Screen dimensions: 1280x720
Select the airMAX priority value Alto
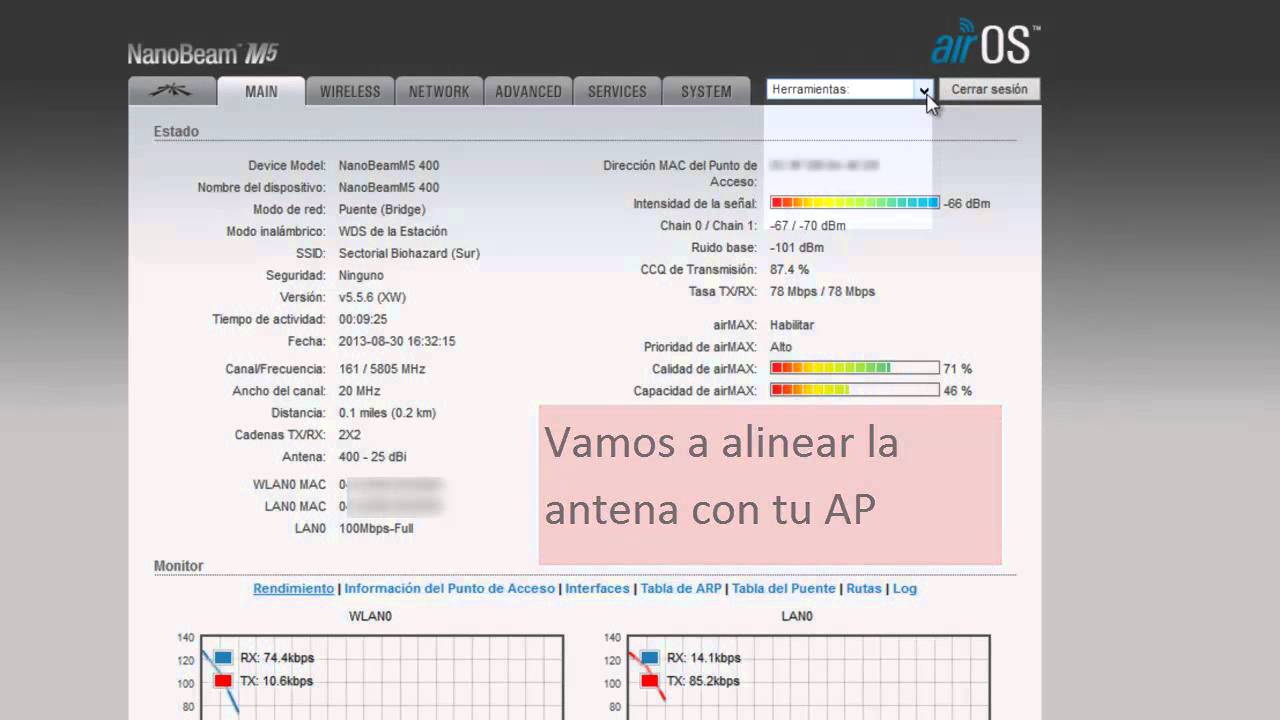point(781,347)
